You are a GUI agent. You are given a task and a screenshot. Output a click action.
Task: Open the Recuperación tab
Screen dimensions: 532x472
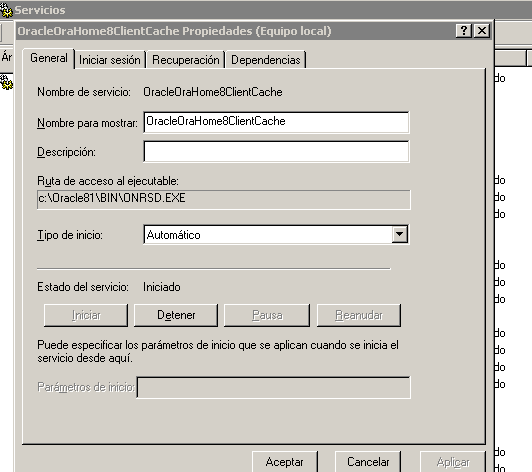pyautogui.click(x=186, y=60)
